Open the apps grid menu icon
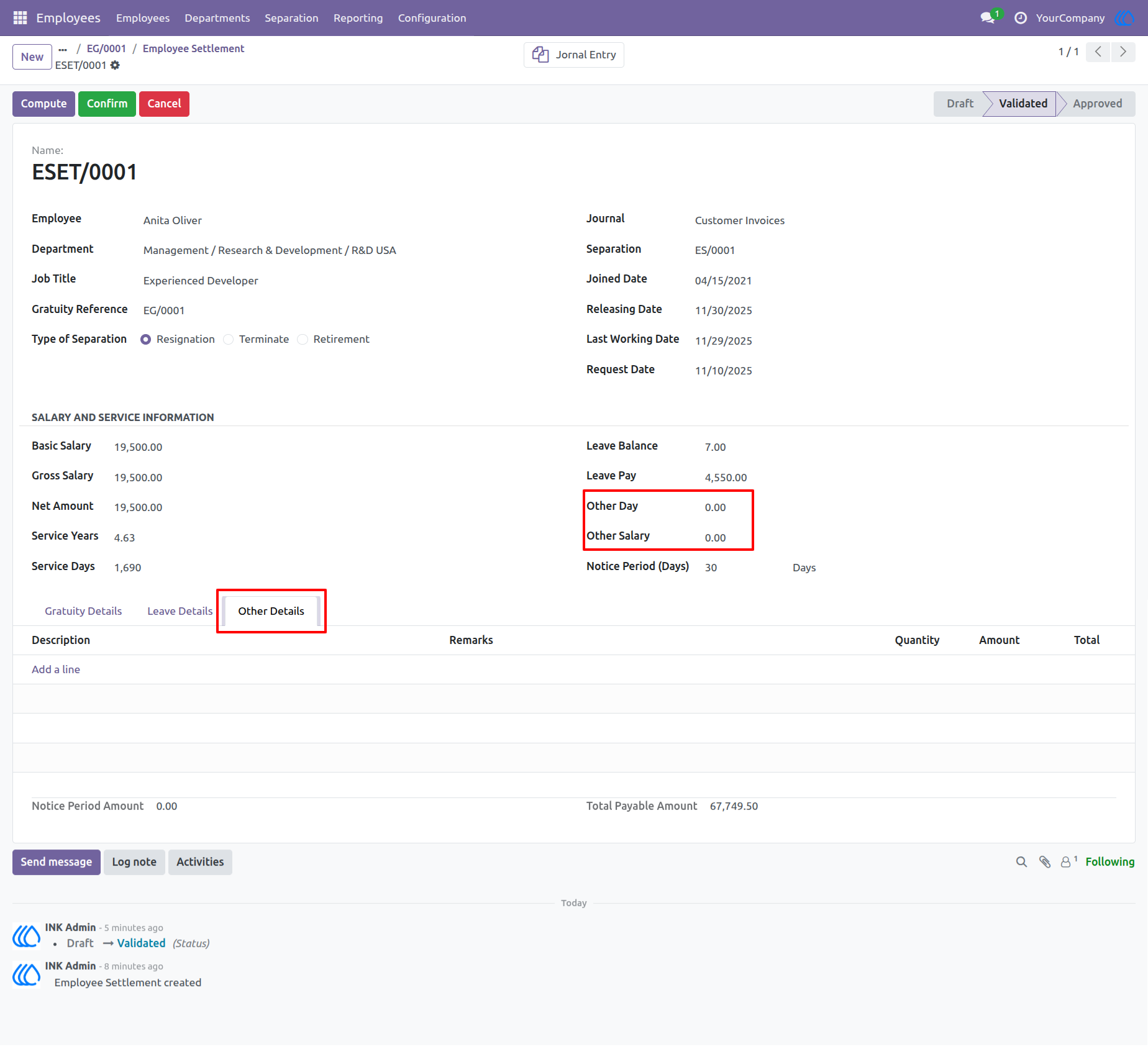This screenshot has height=1047, width=1148. pos(20,18)
